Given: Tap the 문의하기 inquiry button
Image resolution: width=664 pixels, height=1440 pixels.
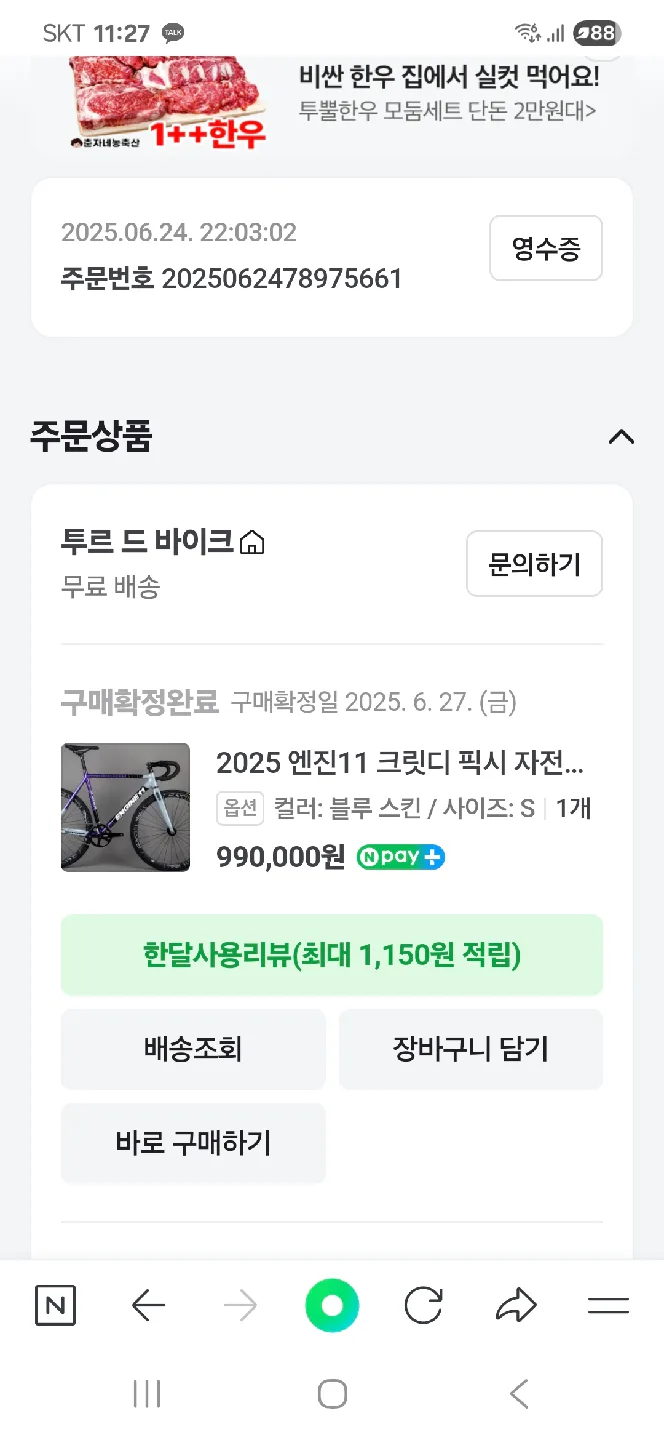Looking at the screenshot, I should (x=534, y=564).
